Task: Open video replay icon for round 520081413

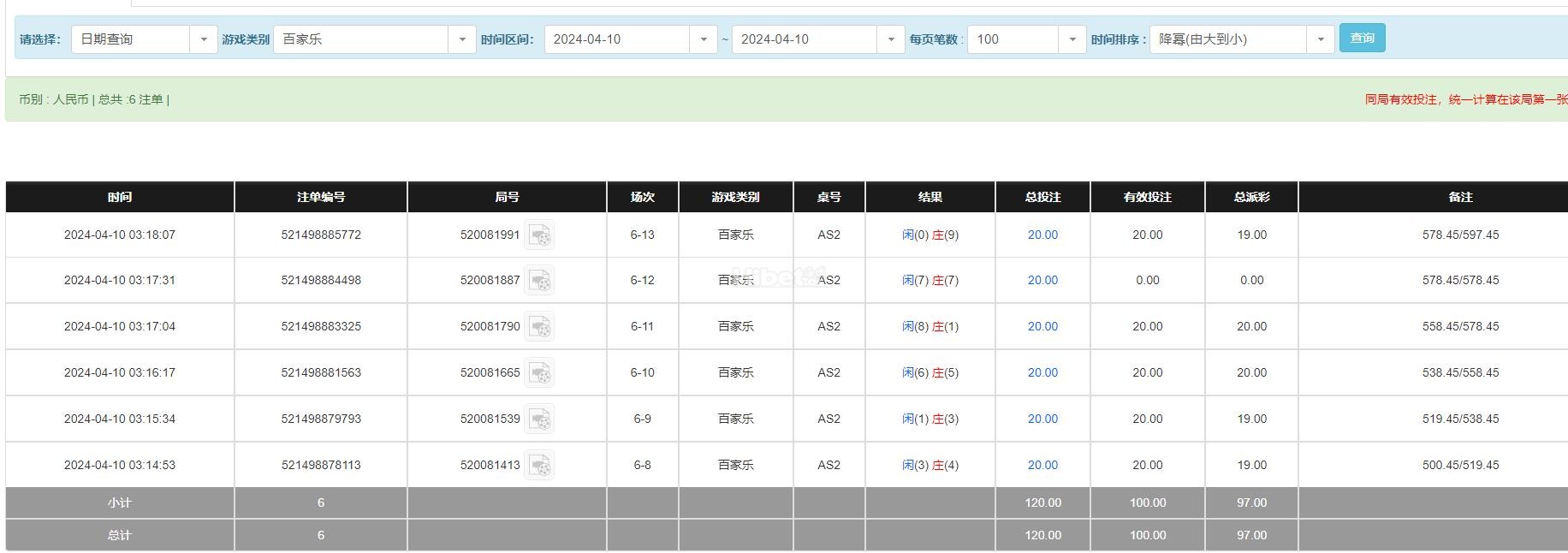Action: (x=539, y=465)
